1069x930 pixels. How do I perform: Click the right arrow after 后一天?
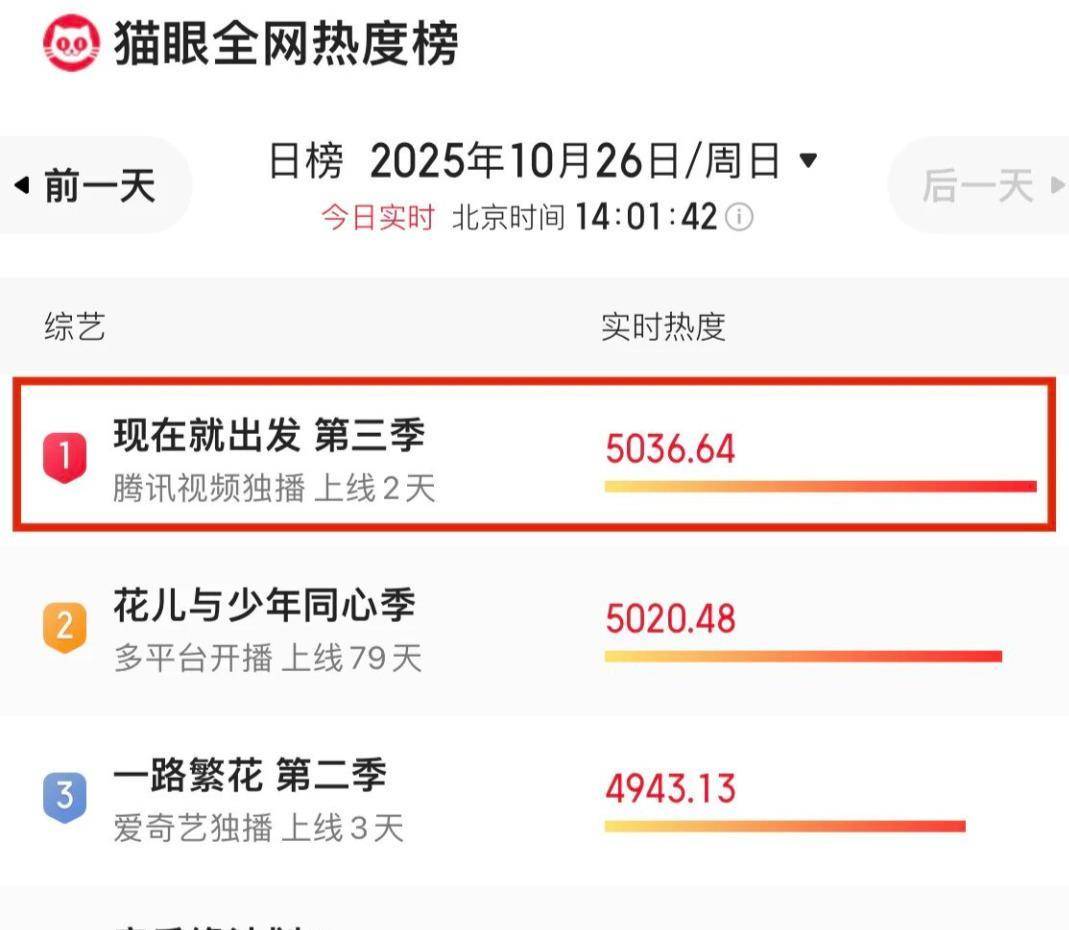(x=1056, y=185)
